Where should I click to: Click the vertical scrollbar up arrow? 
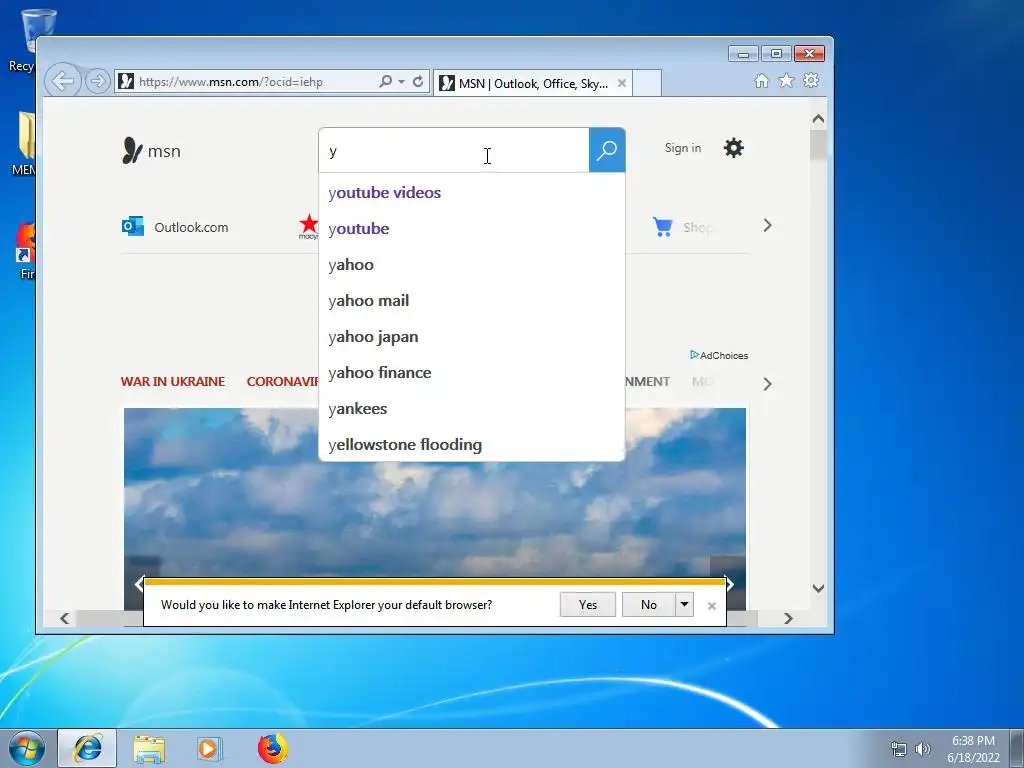(818, 119)
